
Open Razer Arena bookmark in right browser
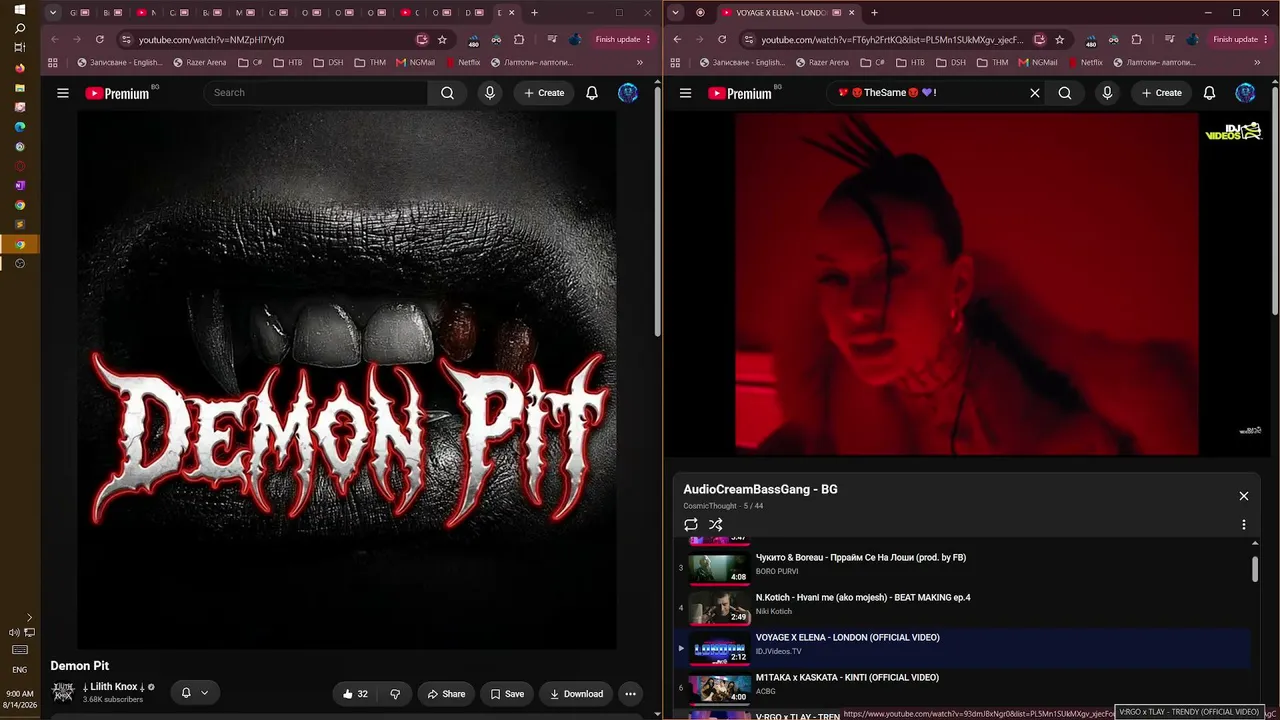[x=822, y=62]
